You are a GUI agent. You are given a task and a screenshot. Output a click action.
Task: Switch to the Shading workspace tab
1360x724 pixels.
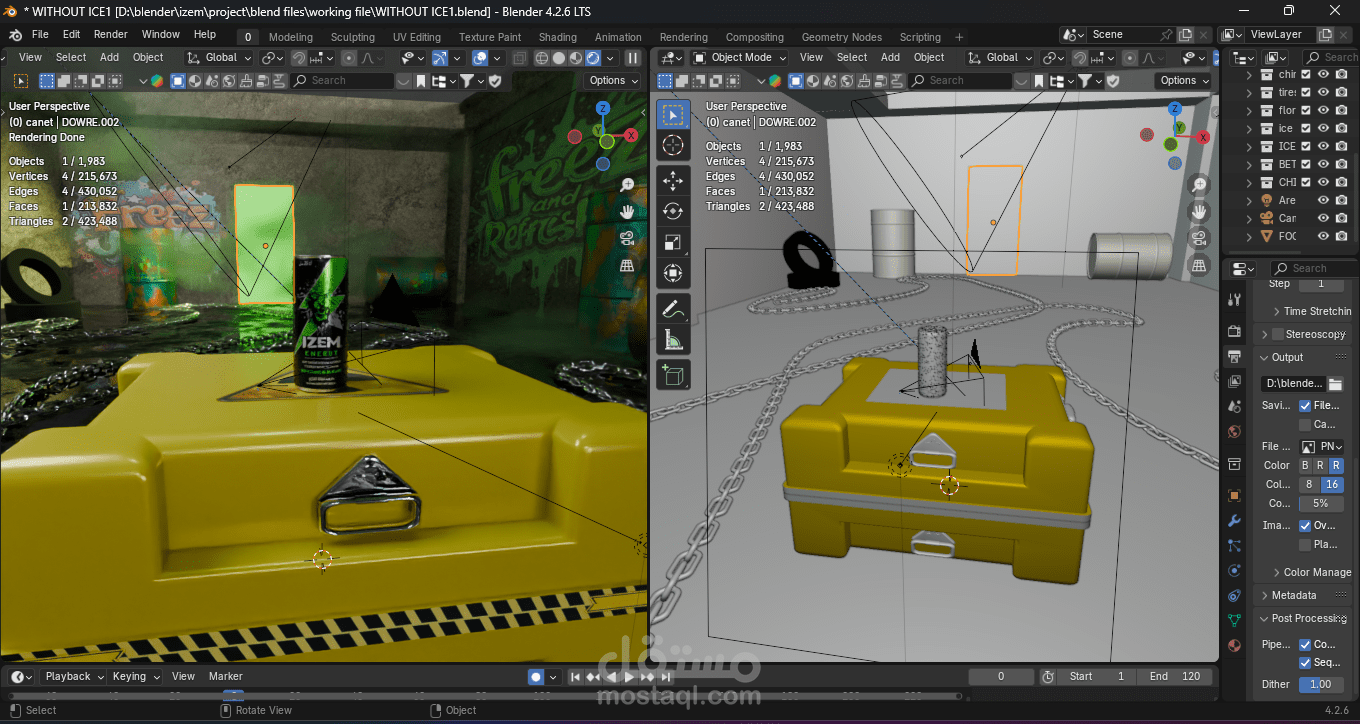pyautogui.click(x=557, y=37)
